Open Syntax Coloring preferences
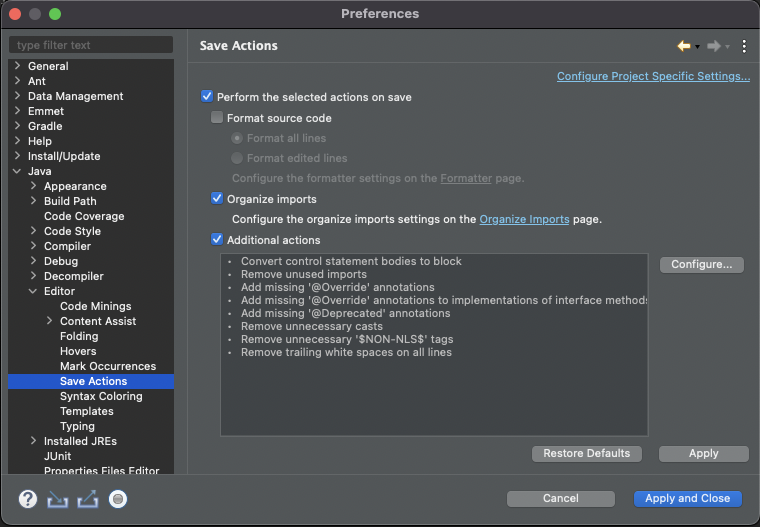The image size is (760, 527). [101, 397]
